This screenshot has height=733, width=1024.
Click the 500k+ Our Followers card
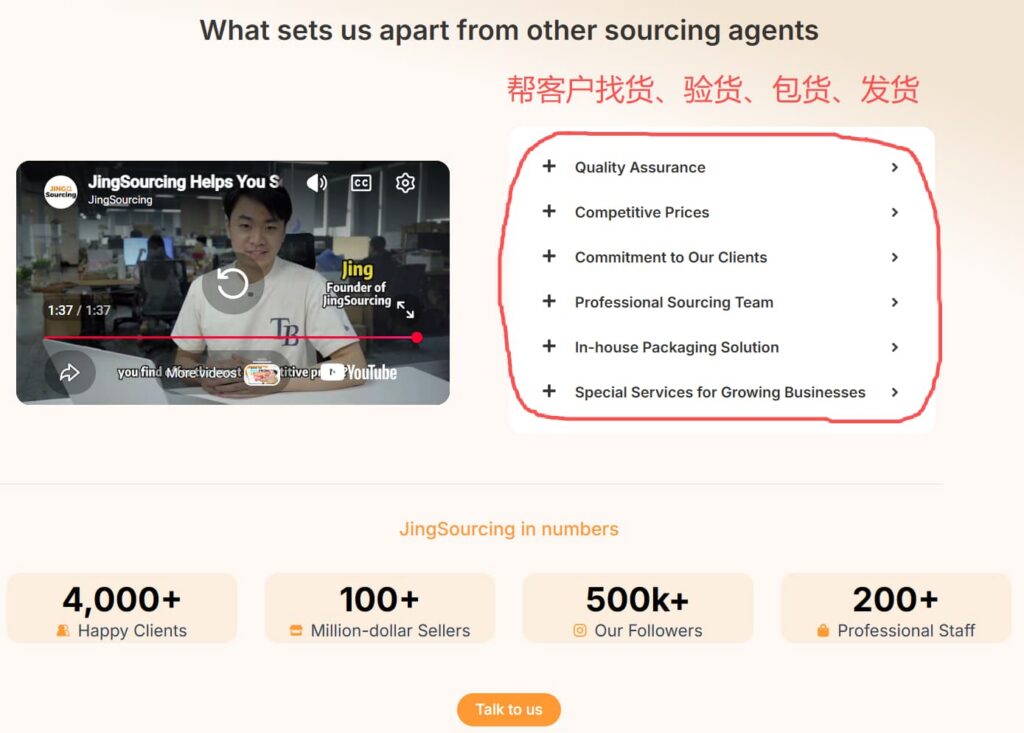pyautogui.click(x=637, y=608)
